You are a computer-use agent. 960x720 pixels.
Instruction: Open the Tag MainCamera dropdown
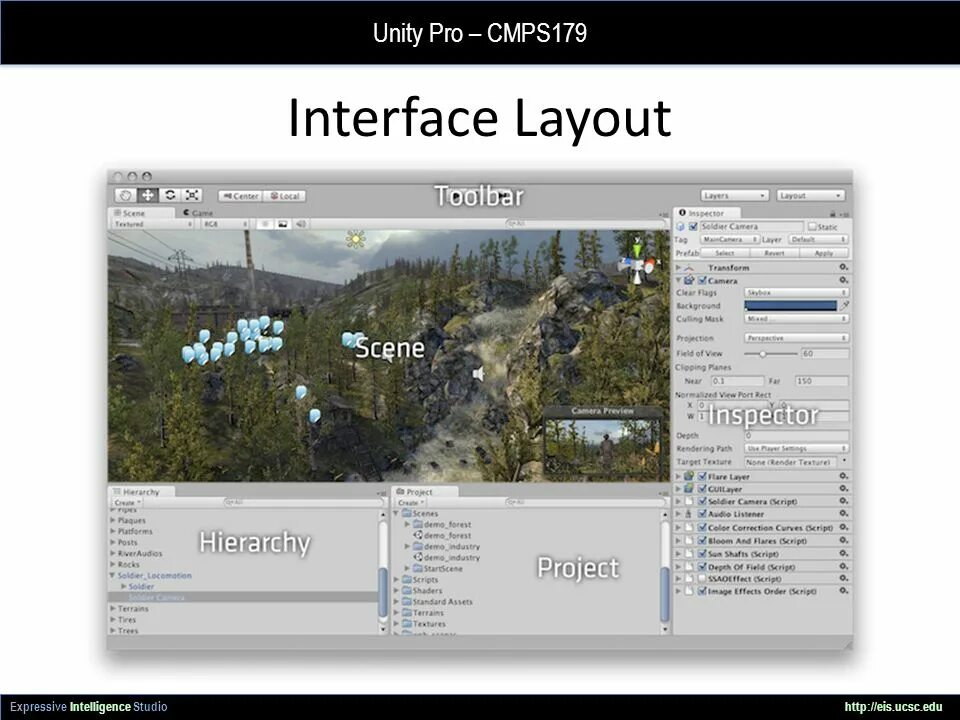pyautogui.click(x=730, y=239)
